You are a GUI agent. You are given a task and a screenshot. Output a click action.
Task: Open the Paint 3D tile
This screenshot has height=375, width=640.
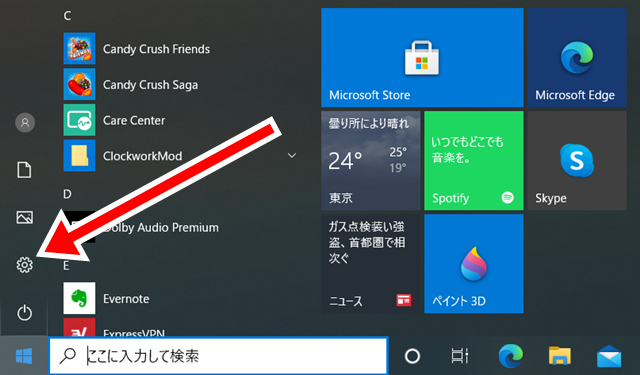(473, 264)
